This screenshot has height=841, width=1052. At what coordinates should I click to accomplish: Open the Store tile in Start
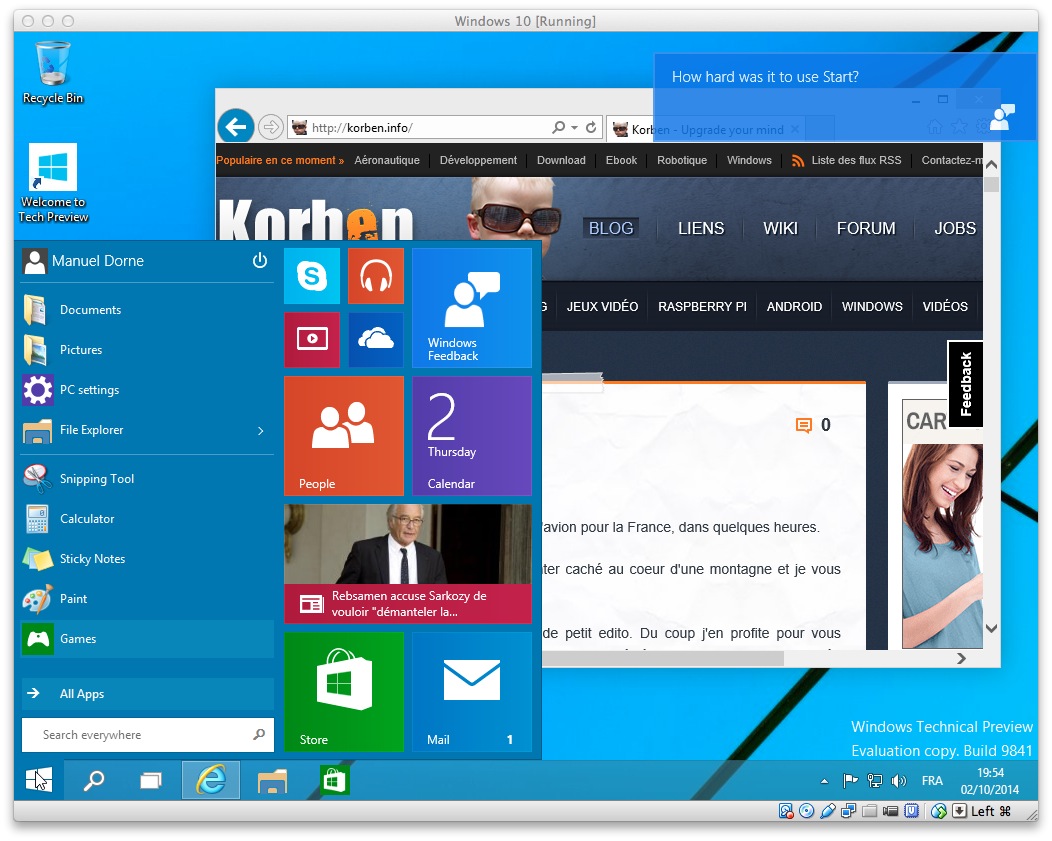click(344, 691)
